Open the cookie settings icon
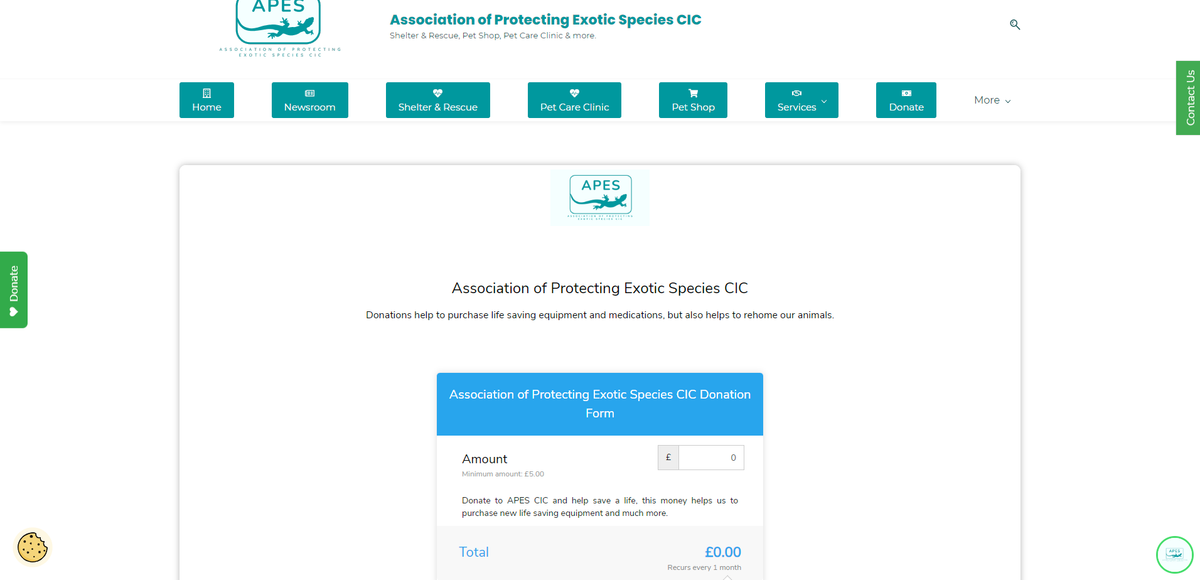The image size is (1200, 580). click(x=33, y=547)
